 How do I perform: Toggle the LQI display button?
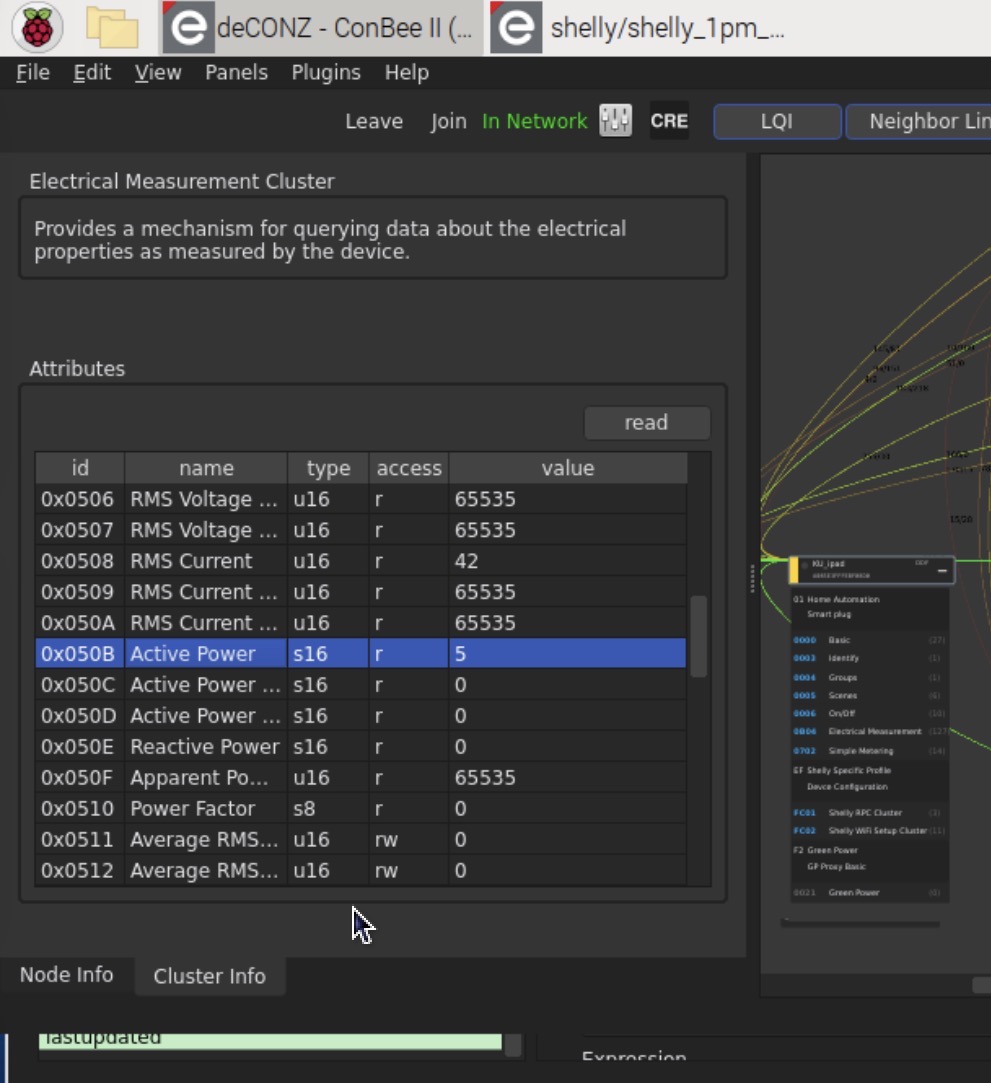(777, 121)
